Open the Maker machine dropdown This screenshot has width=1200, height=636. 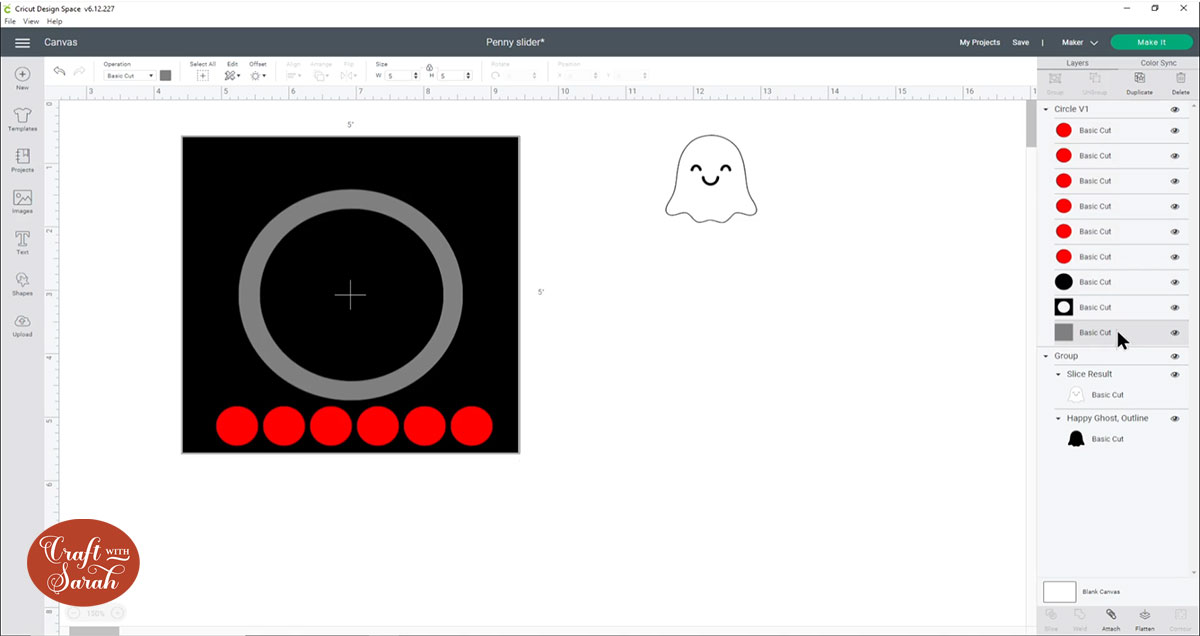coord(1080,42)
